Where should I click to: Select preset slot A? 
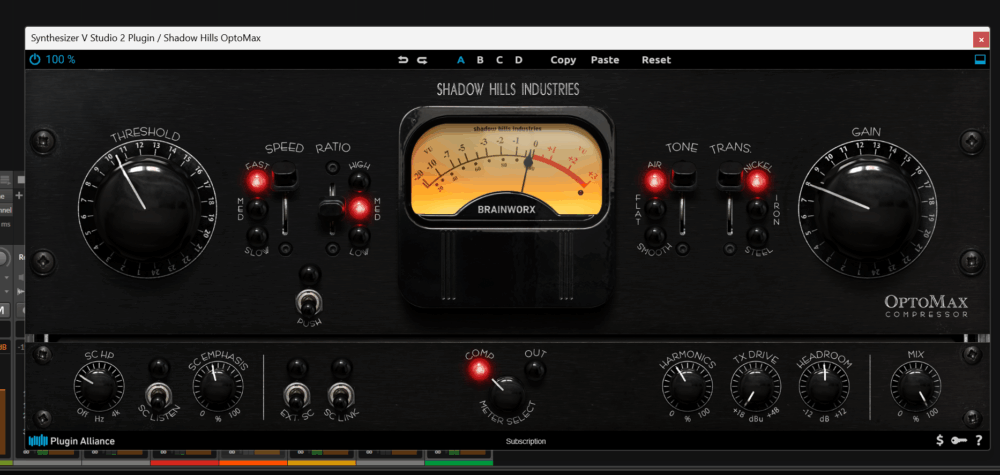[460, 60]
